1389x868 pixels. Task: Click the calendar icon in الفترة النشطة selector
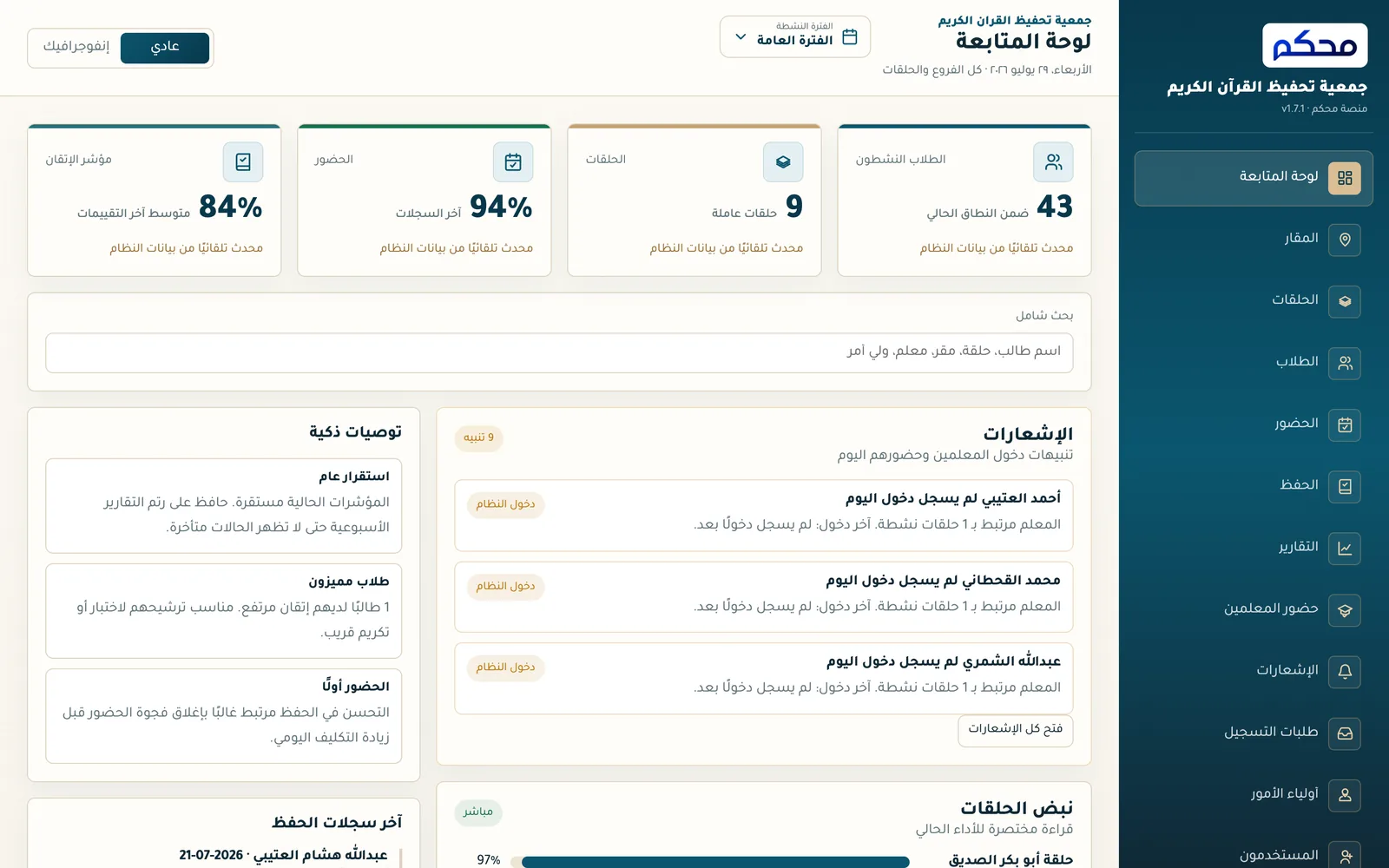pyautogui.click(x=850, y=36)
